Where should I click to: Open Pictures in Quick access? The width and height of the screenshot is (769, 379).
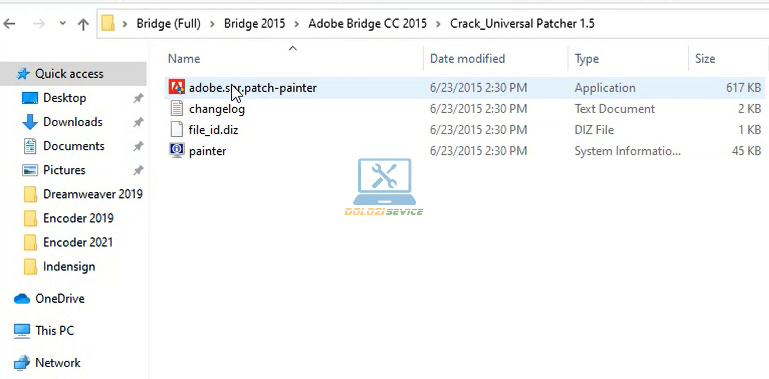point(64,170)
